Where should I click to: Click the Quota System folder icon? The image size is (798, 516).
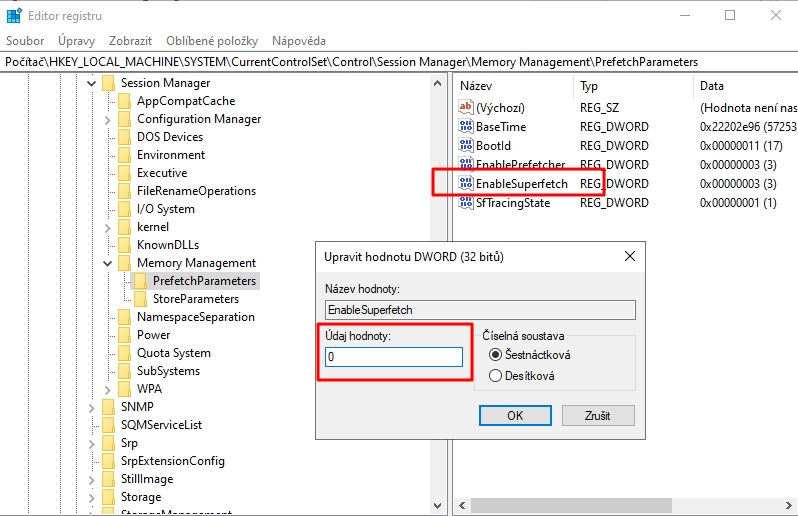click(x=125, y=353)
